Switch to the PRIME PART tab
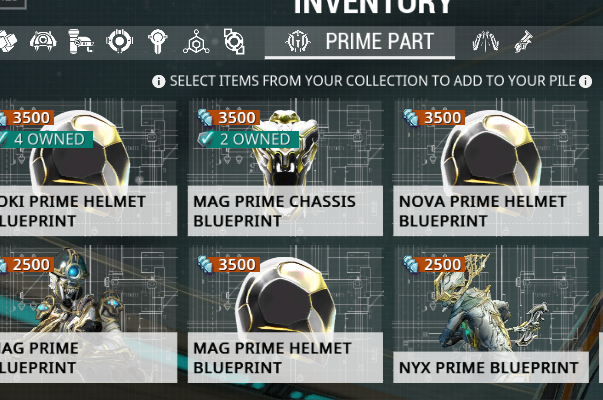 360,42
